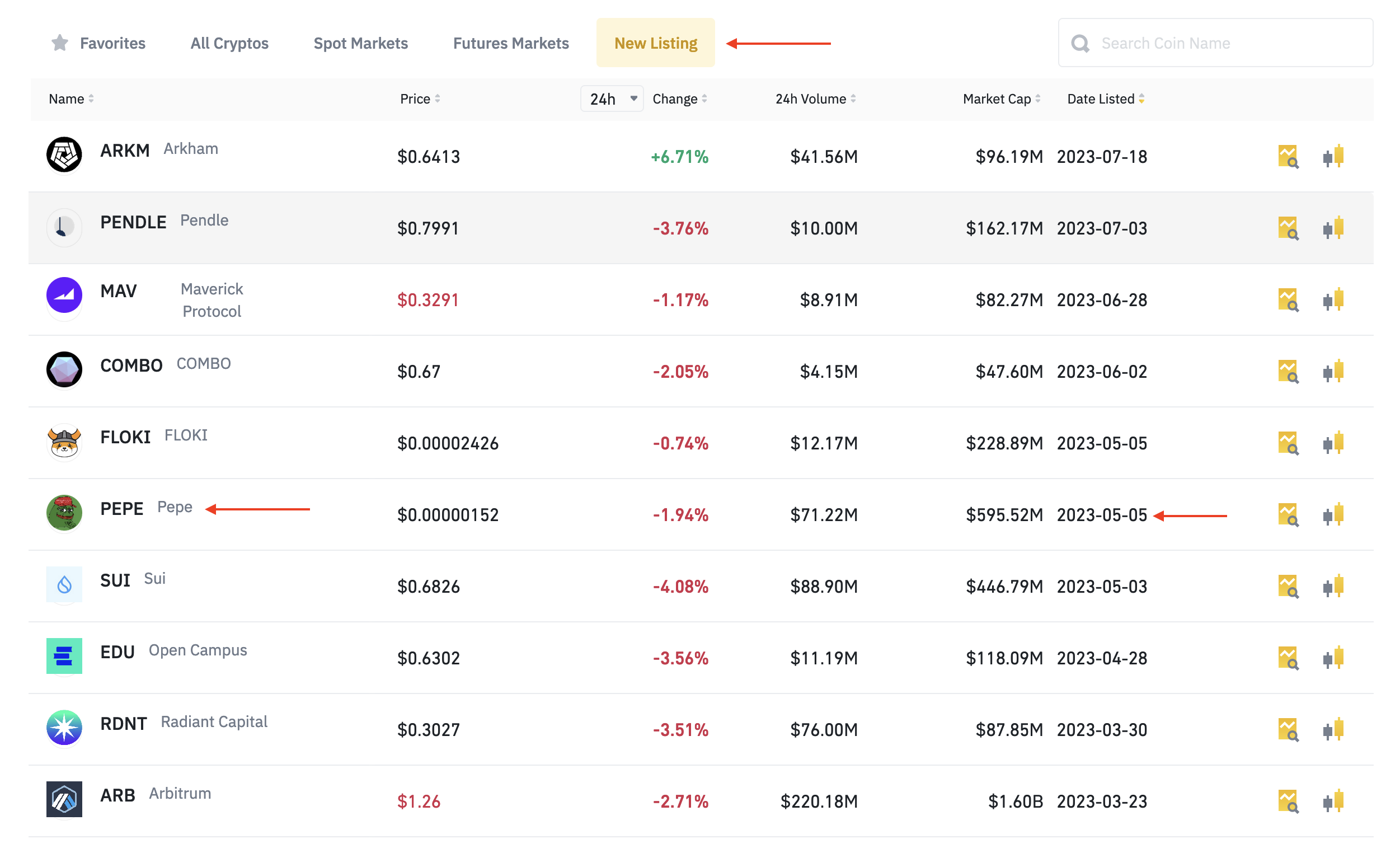Select the New Listing tab
1400x853 pixels.
coord(655,42)
